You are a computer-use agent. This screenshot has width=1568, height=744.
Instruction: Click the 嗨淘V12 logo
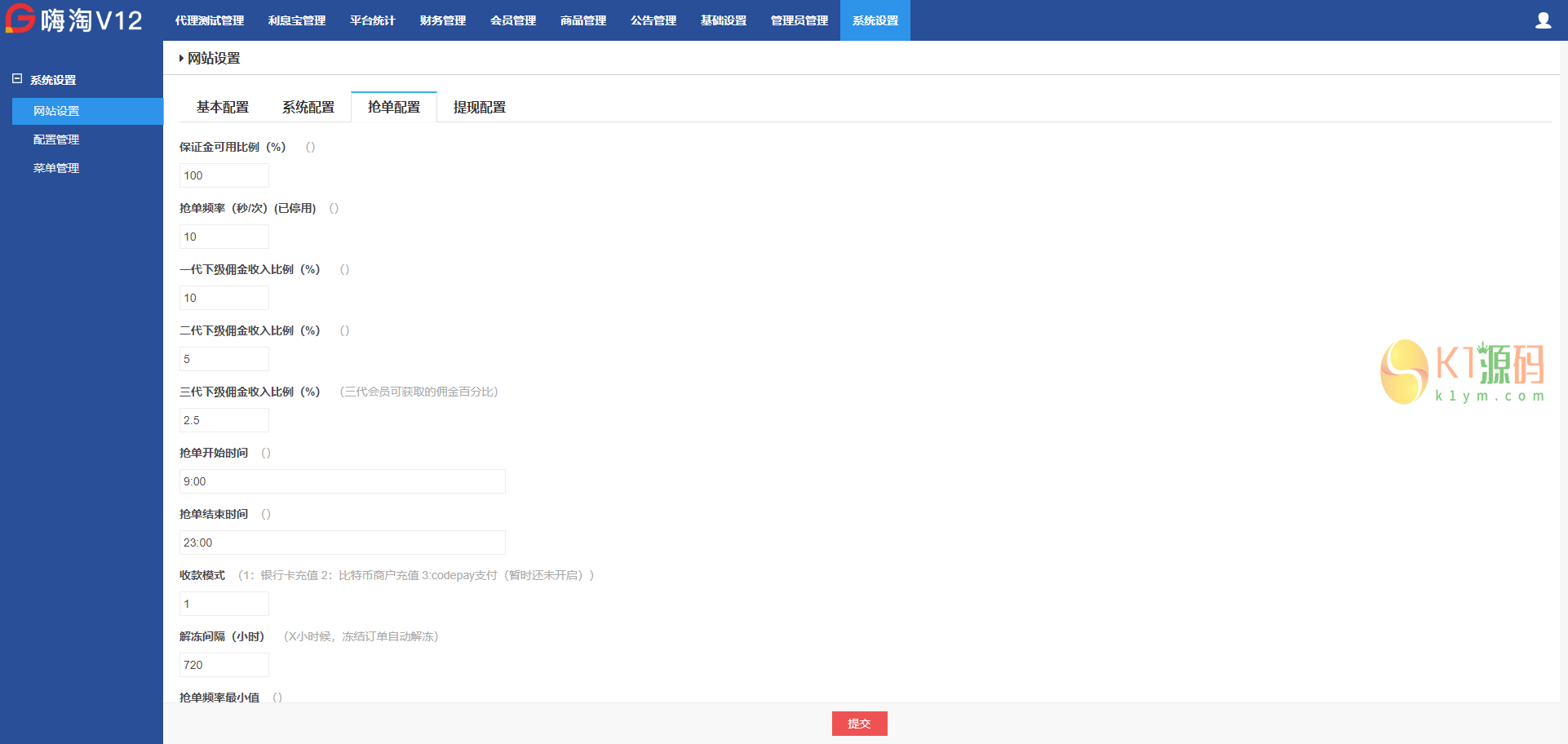coord(74,20)
